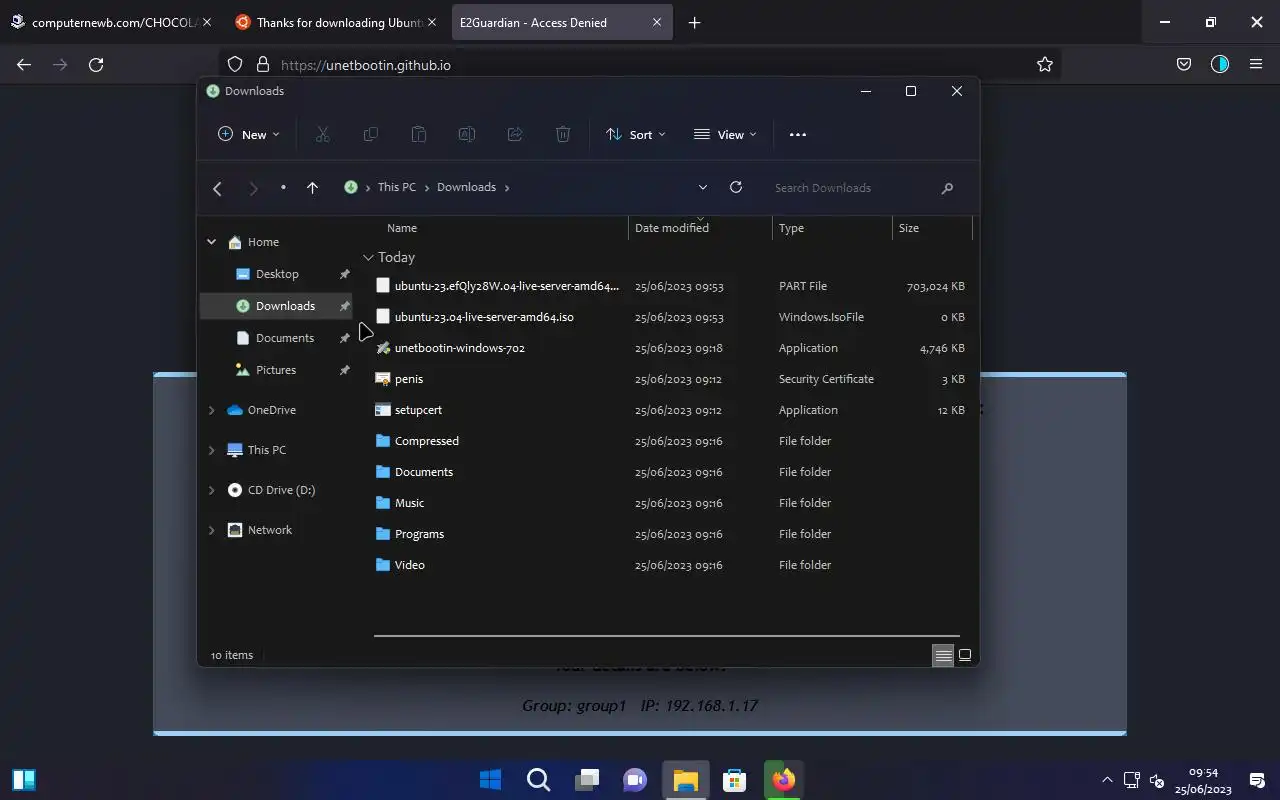Open a new Firefox tab
The width and height of the screenshot is (1280, 800).
(694, 22)
